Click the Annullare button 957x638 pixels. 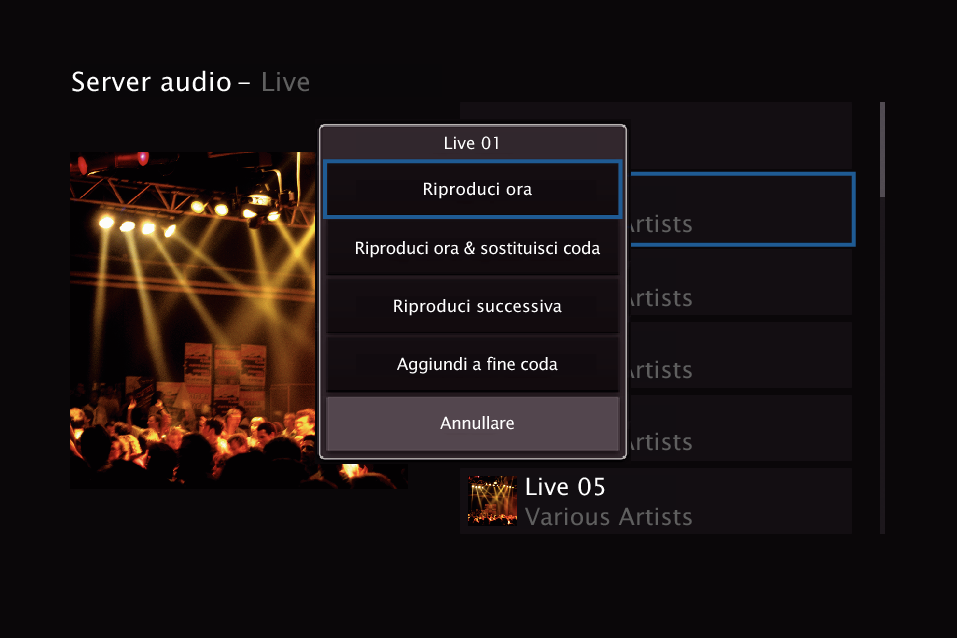pyautogui.click(x=472, y=423)
